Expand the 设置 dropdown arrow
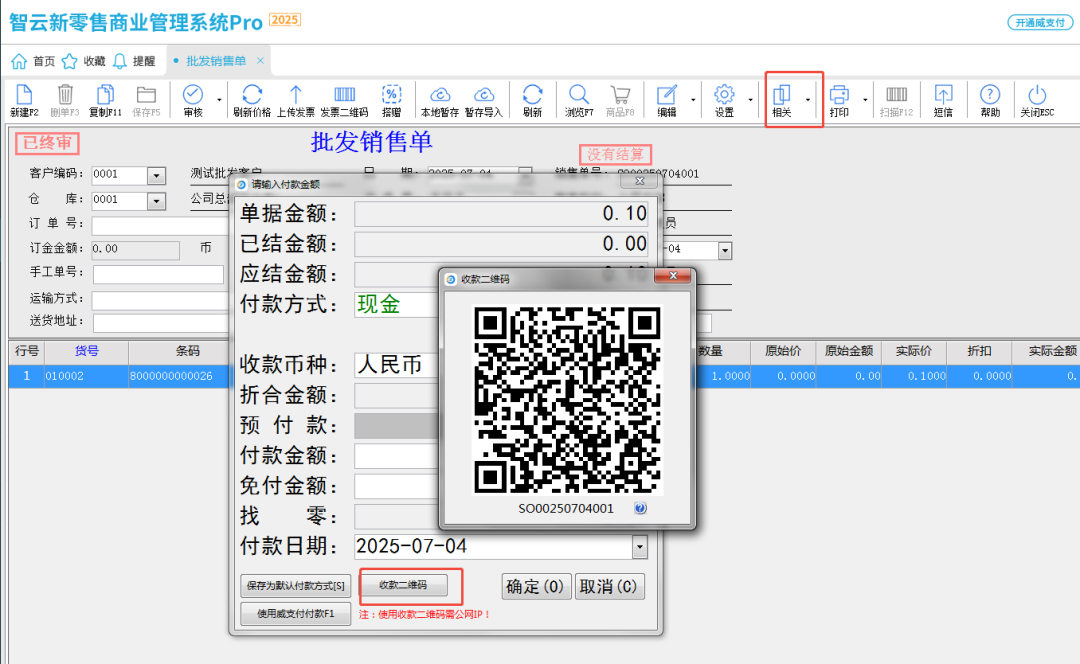1080x664 pixels. (x=750, y=100)
